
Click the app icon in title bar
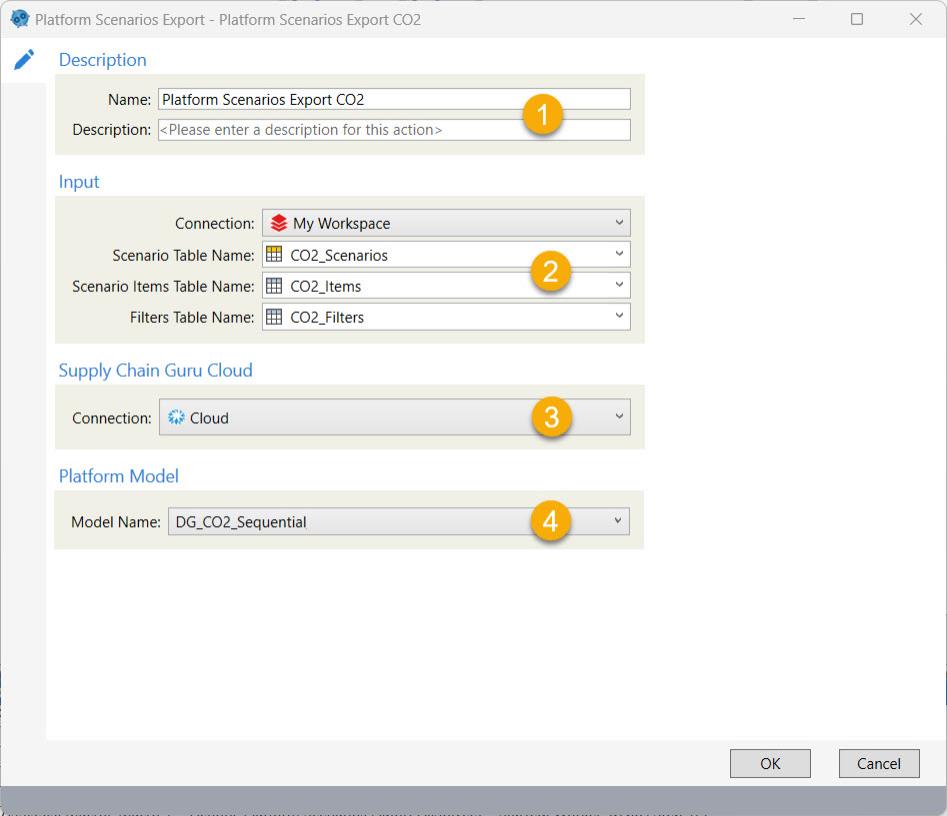click(x=19, y=19)
